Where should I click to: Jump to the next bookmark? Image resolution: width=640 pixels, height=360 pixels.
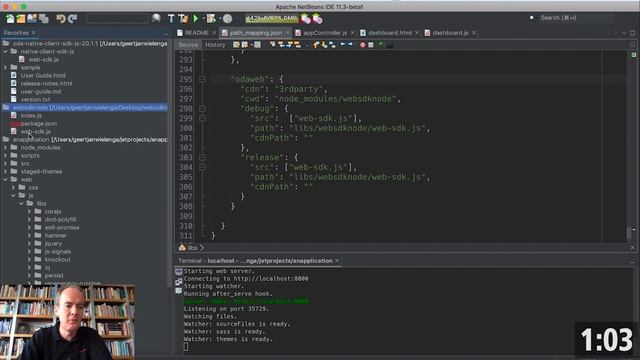(x=324, y=44)
